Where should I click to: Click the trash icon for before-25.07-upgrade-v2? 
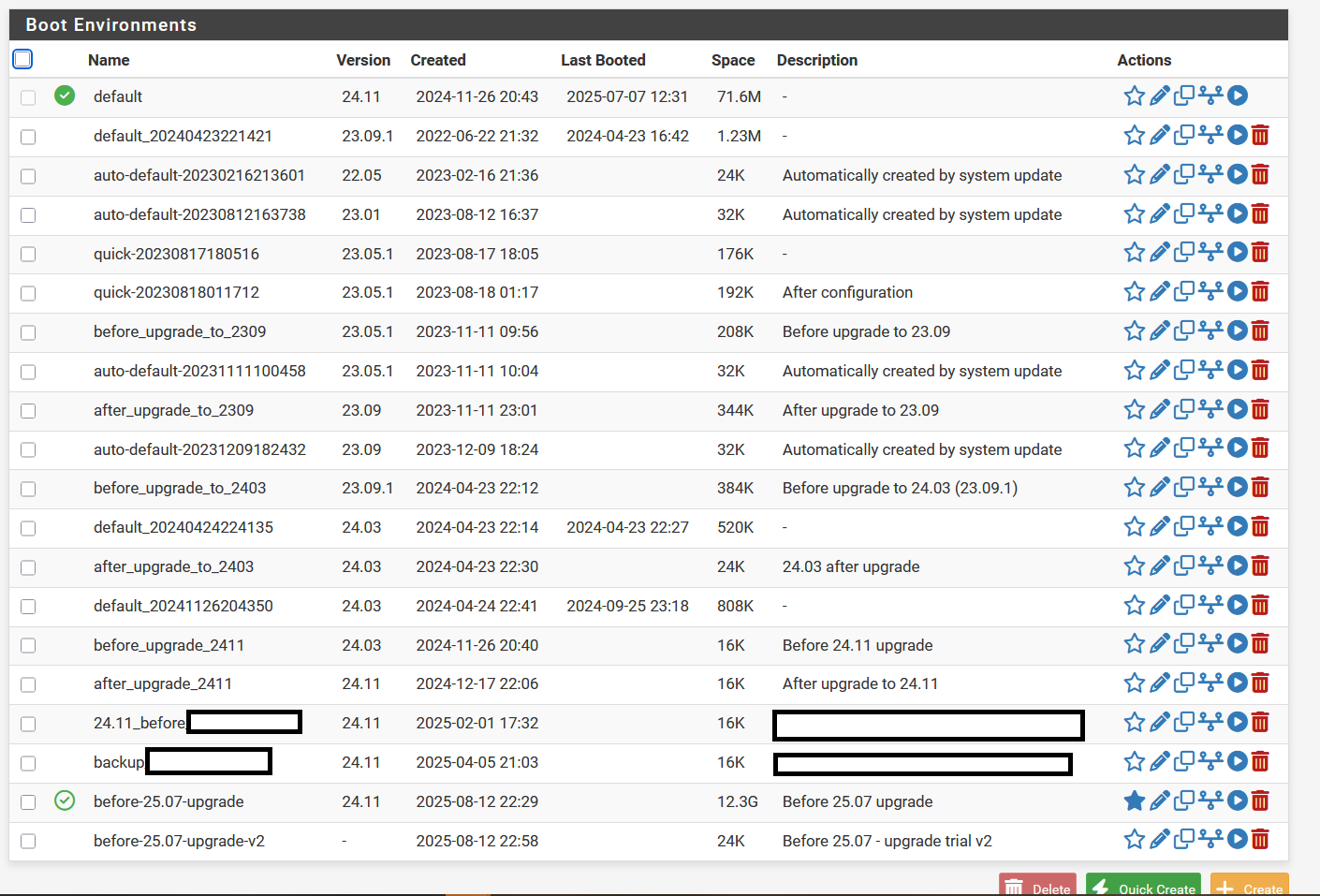pos(1260,840)
